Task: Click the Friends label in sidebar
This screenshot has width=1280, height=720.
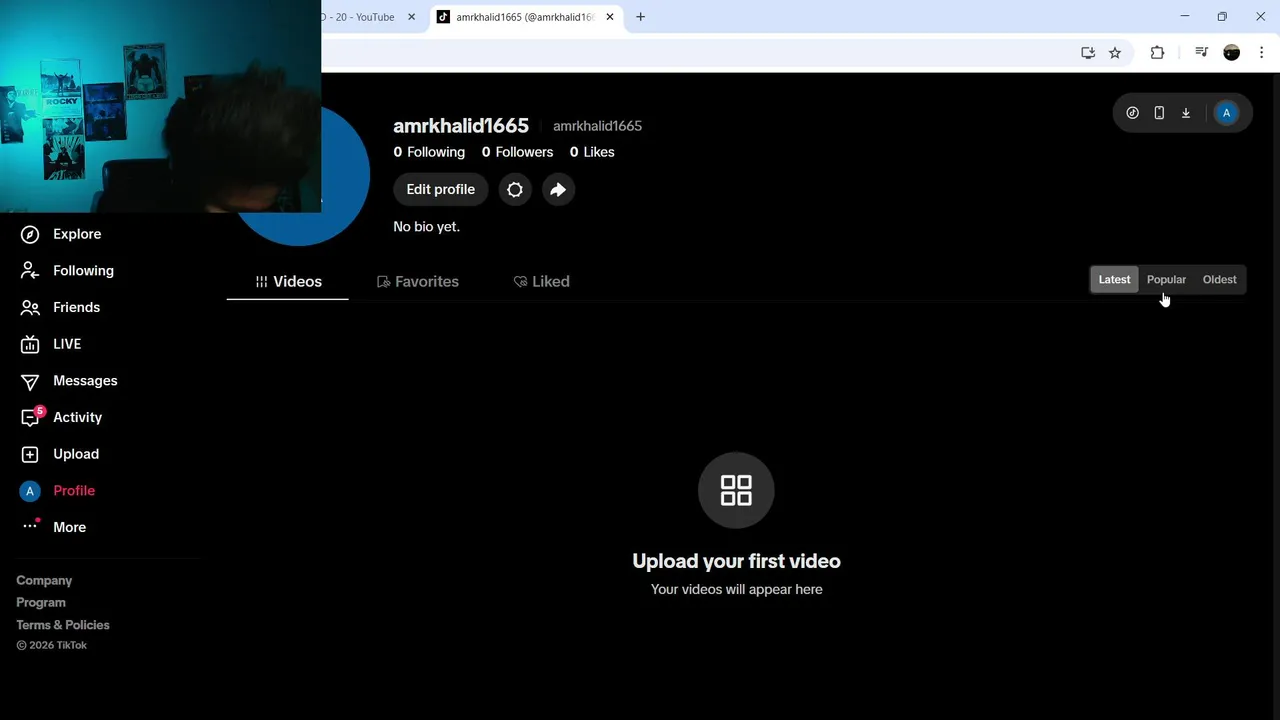Action: [76, 307]
